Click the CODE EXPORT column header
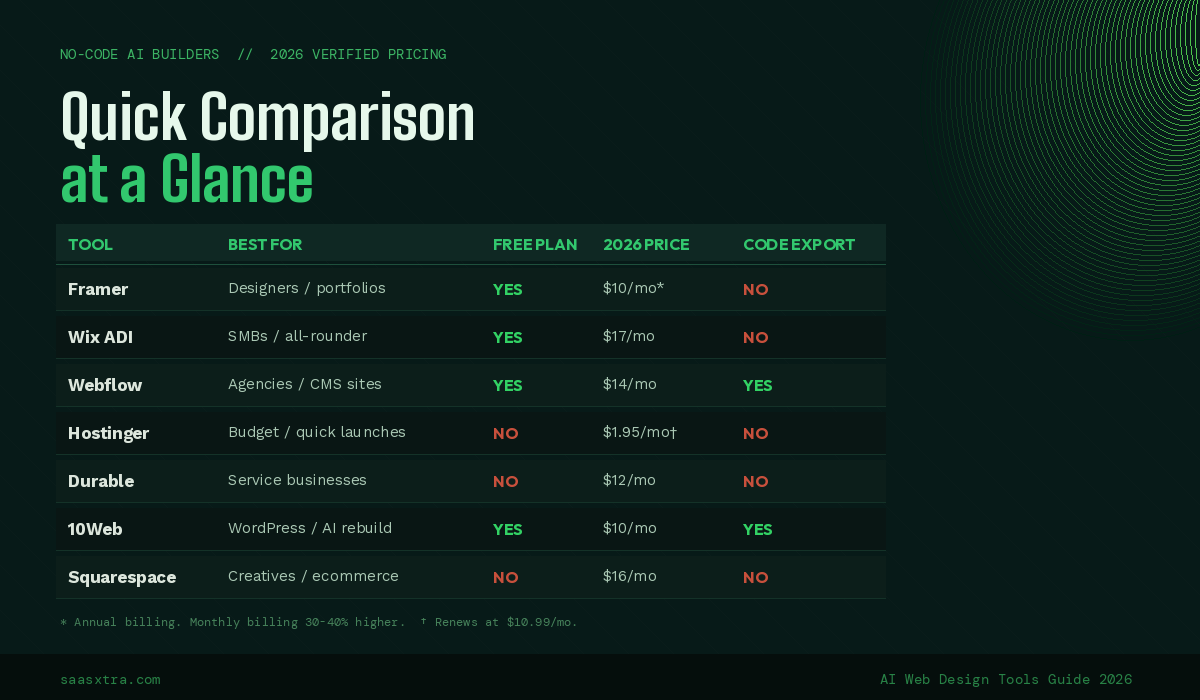The width and height of the screenshot is (1200, 700). coord(799,245)
